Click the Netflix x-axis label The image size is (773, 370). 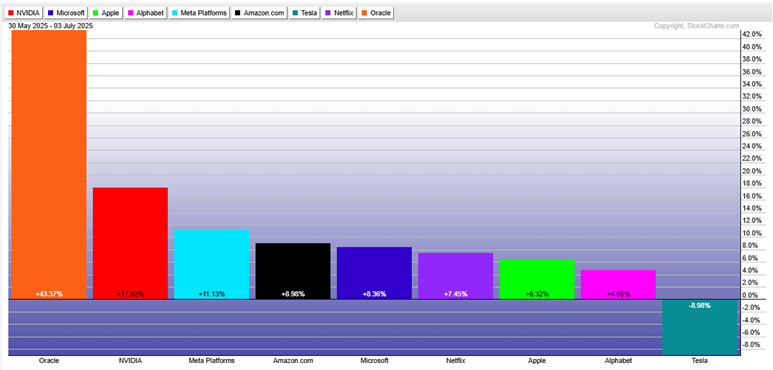[456, 361]
